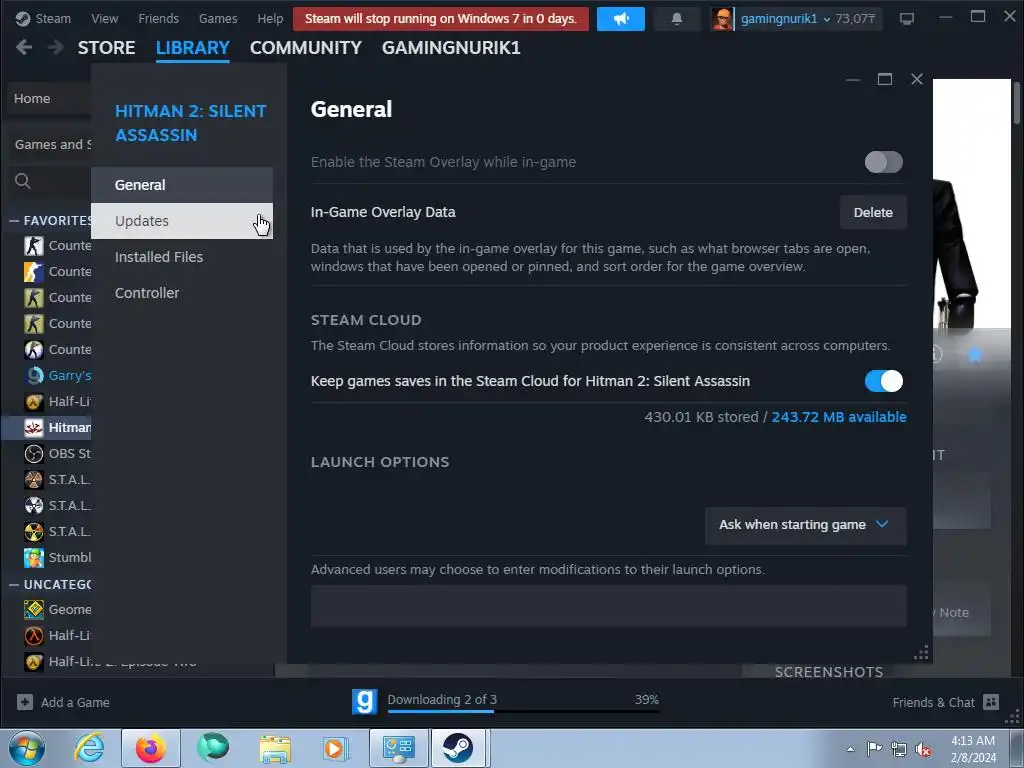Open Friends & Chat grid icon

[x=991, y=702]
